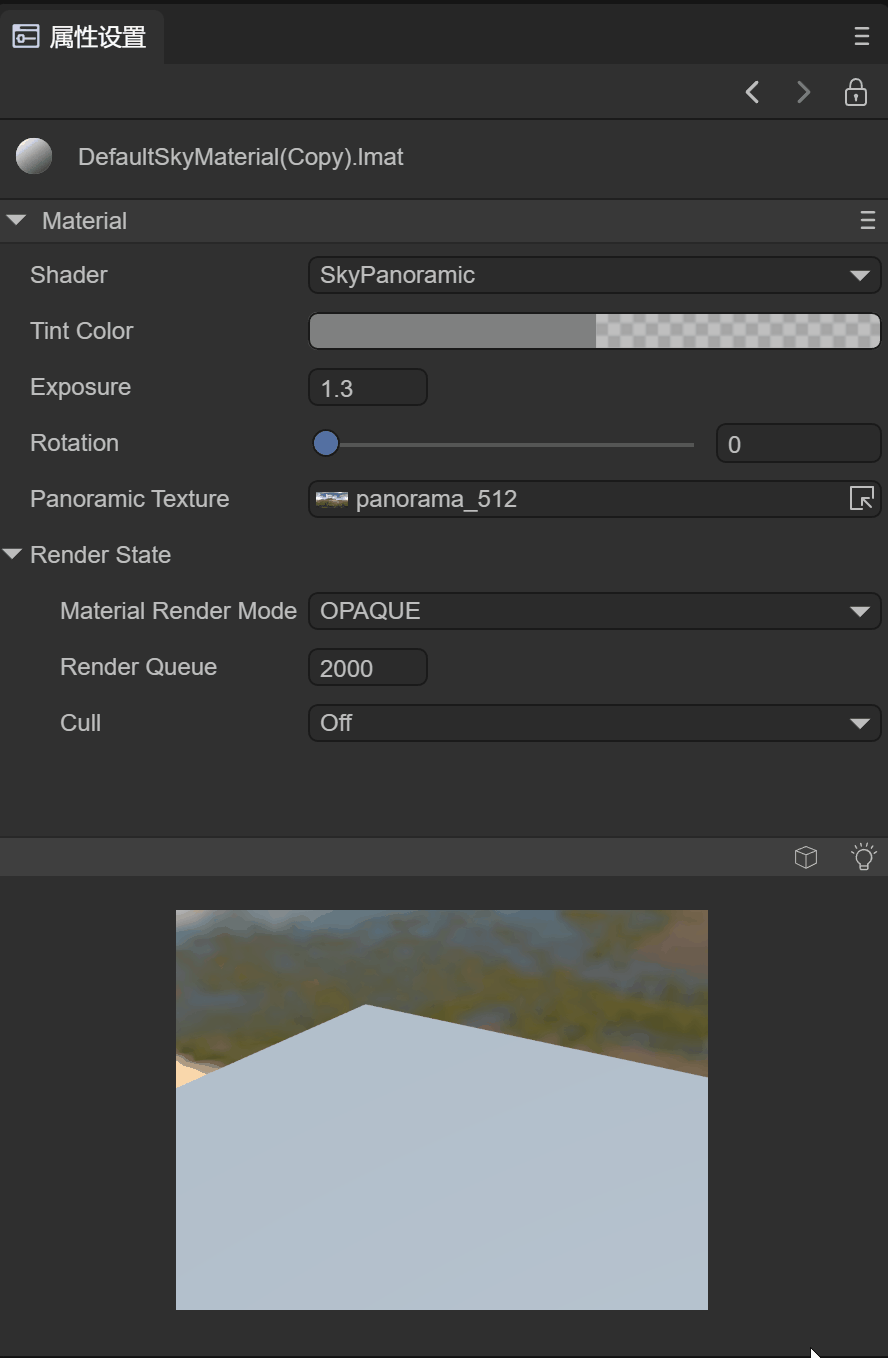Open the Shader SkyPanoramic dropdown
The width and height of the screenshot is (888, 1358).
[x=594, y=275]
